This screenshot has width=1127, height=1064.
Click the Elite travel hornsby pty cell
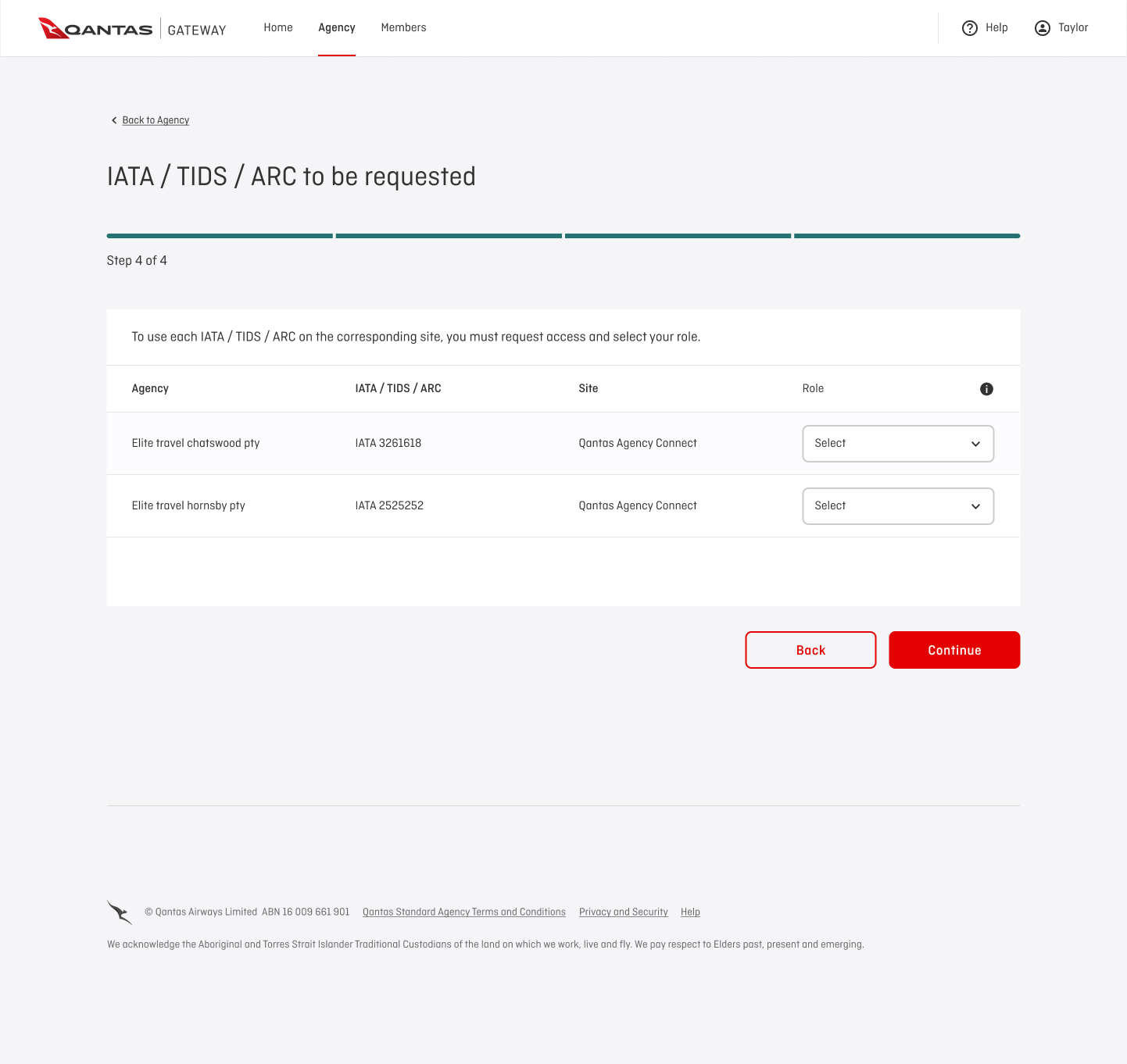pyautogui.click(x=188, y=505)
